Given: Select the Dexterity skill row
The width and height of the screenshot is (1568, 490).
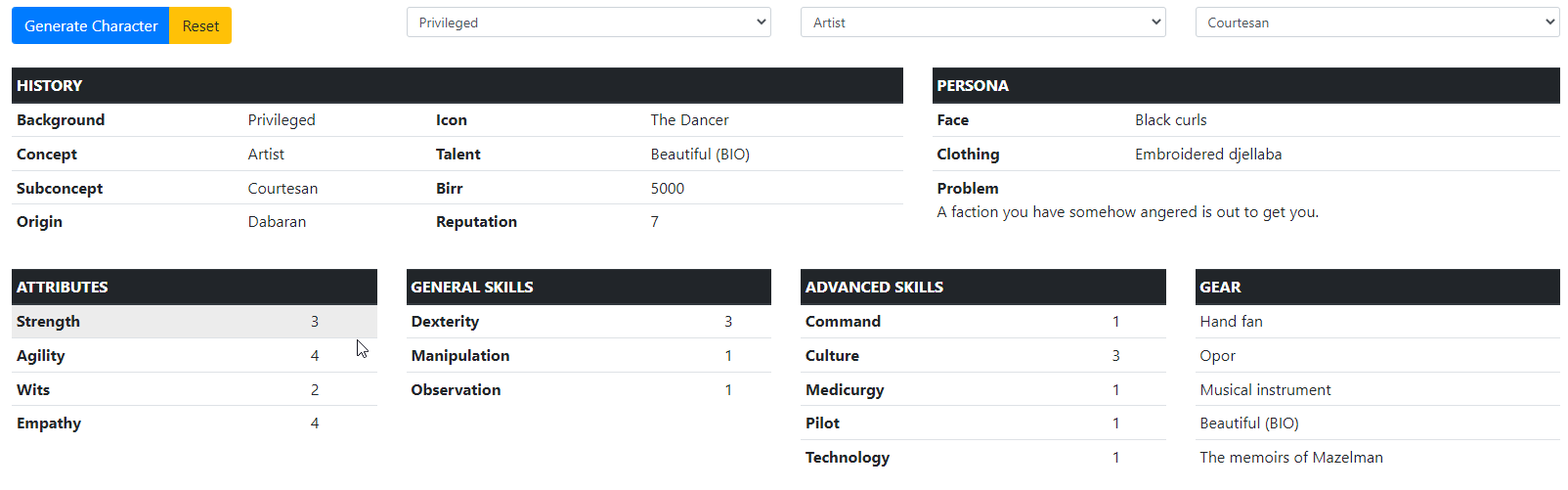Looking at the screenshot, I should click(x=588, y=322).
